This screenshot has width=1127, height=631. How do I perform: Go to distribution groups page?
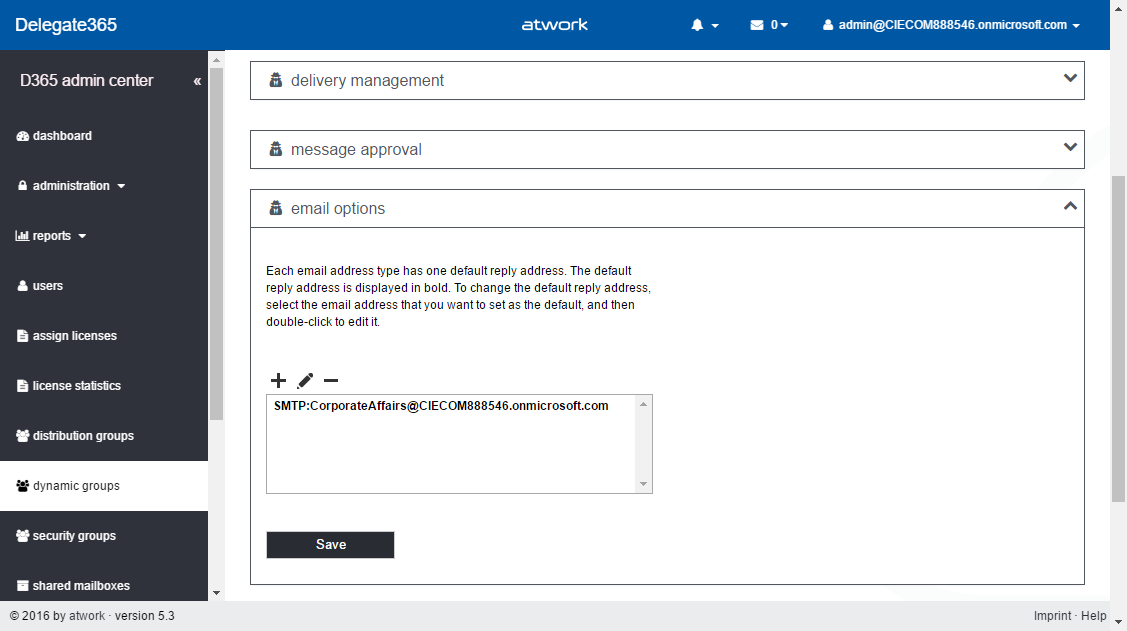(82, 436)
